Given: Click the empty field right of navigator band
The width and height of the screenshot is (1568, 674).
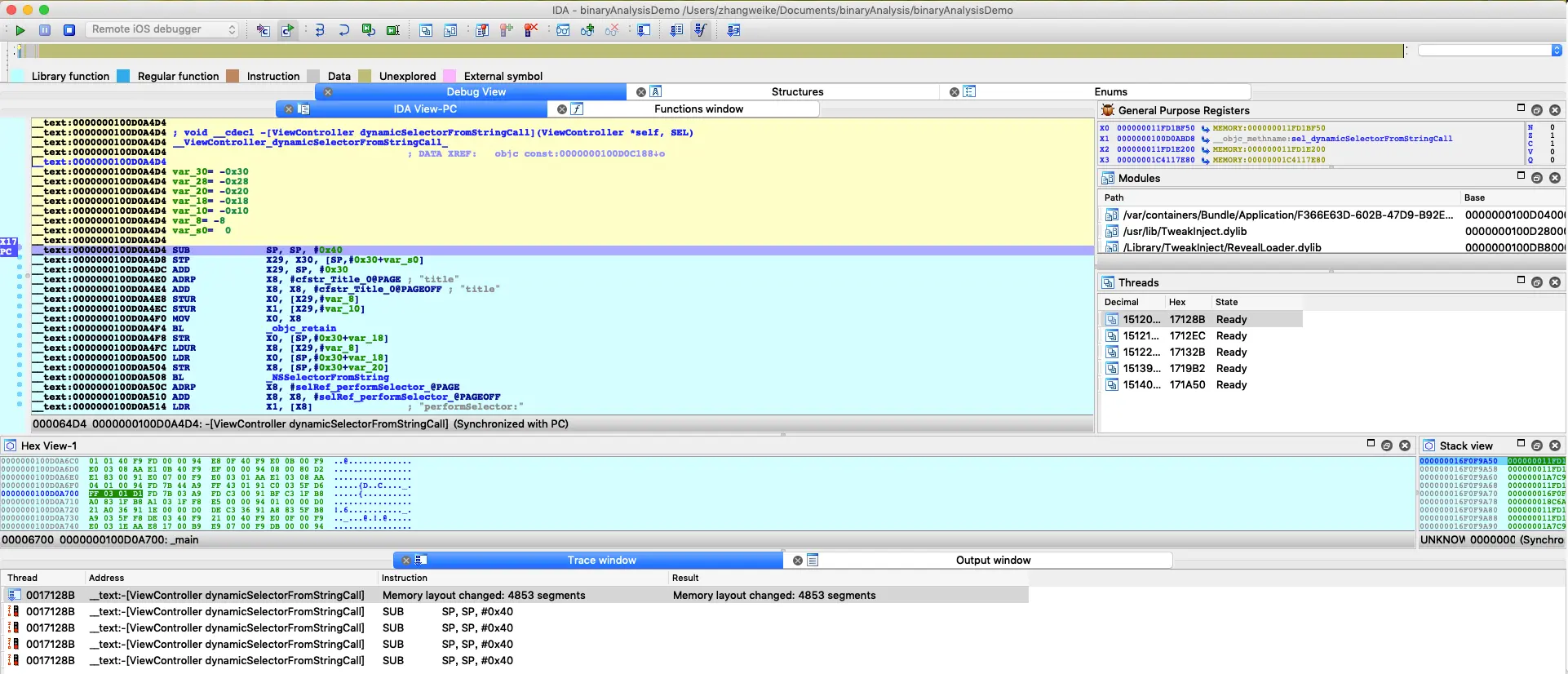Looking at the screenshot, I should 1484,51.
